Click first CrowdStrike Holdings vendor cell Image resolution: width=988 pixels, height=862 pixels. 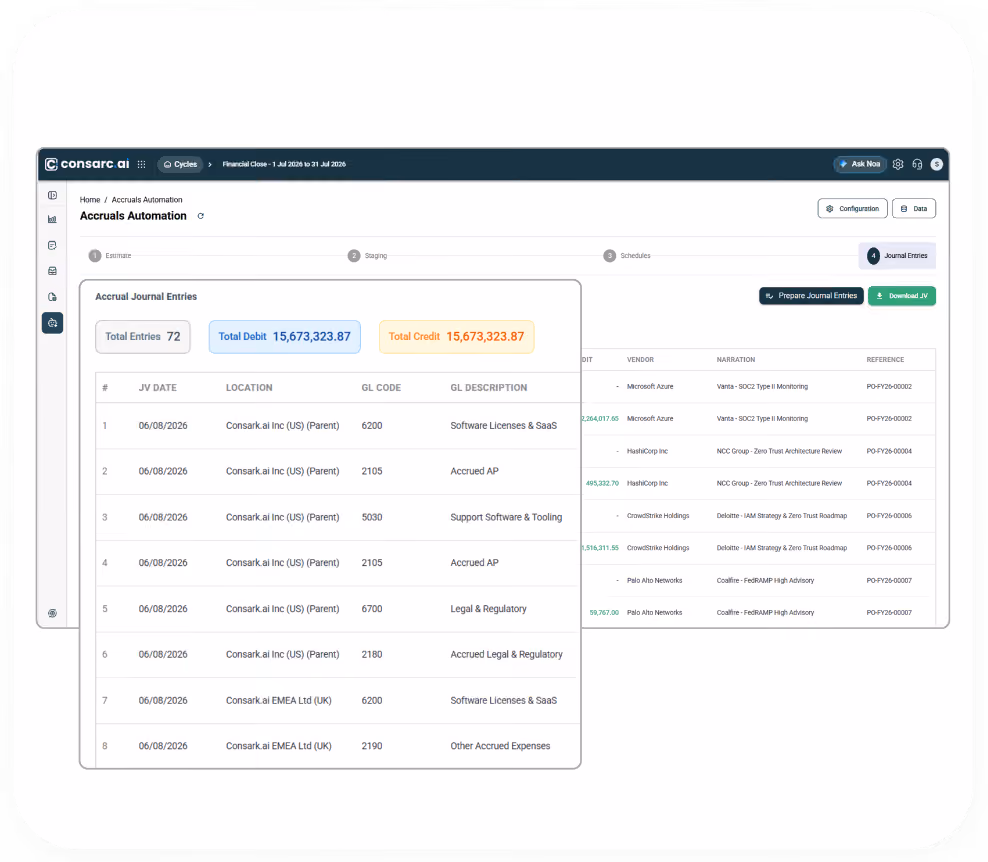click(x=658, y=516)
